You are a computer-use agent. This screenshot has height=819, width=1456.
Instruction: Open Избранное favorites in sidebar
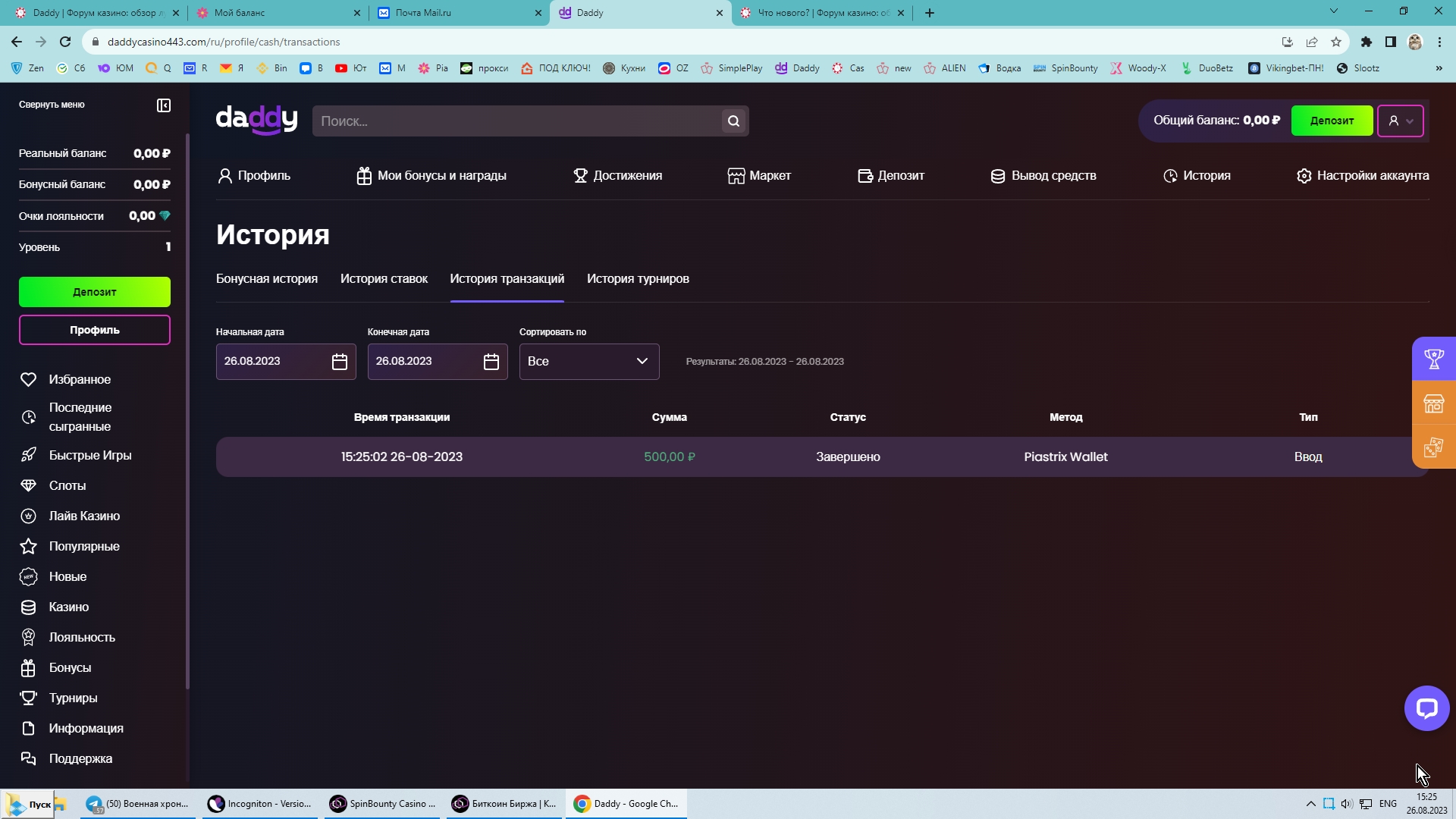pos(80,379)
